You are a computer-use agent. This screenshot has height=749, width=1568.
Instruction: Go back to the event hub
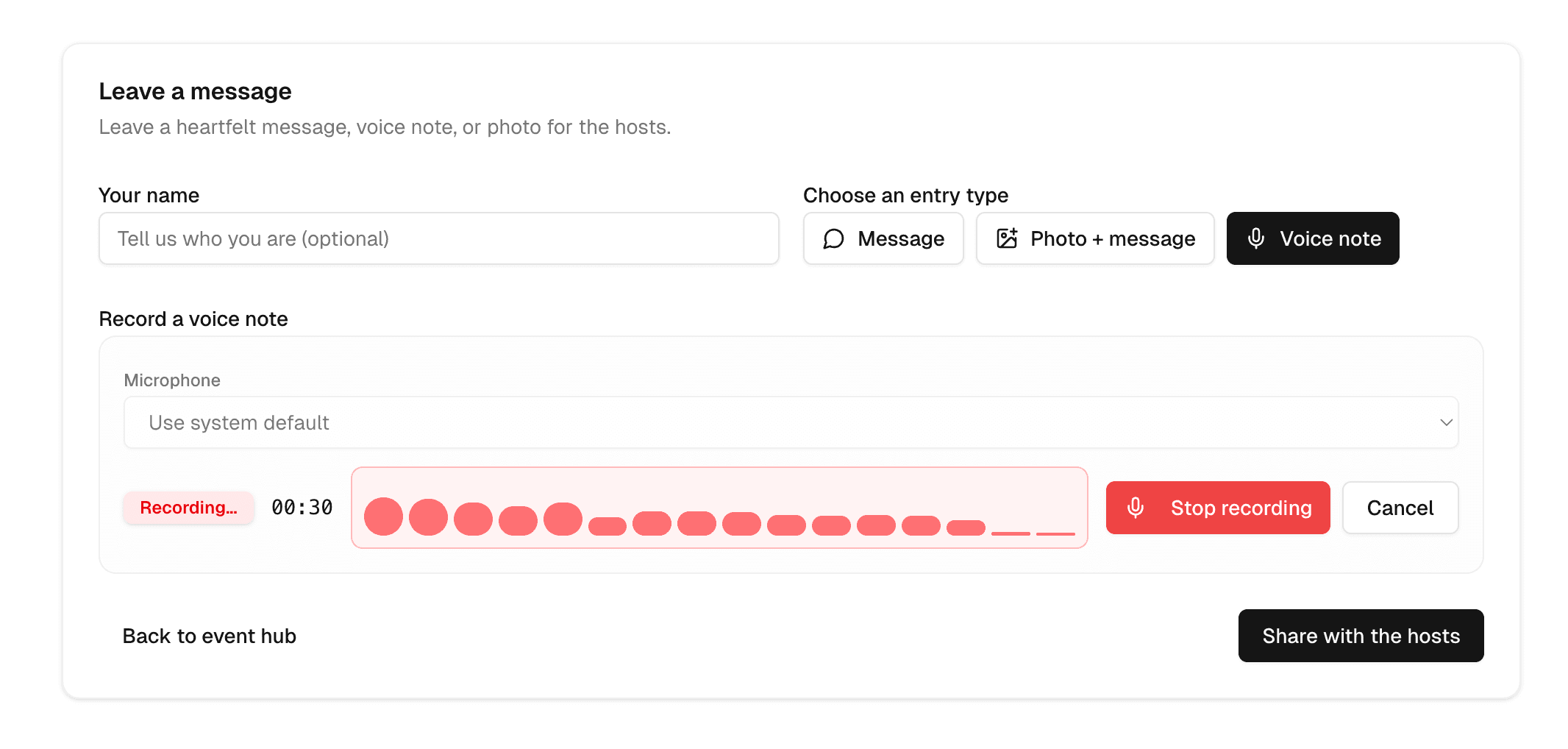coord(209,636)
